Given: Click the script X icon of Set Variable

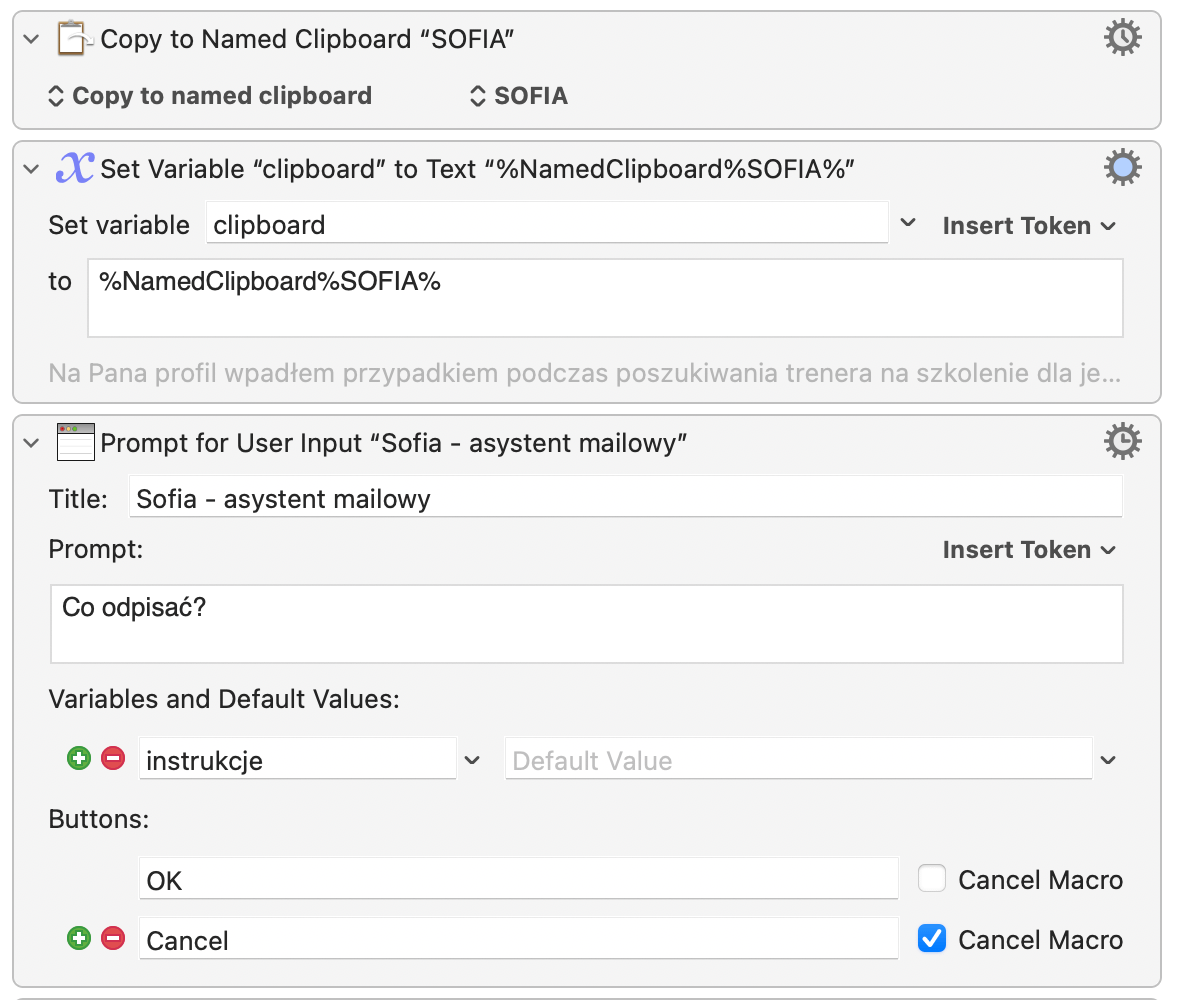Looking at the screenshot, I should click(74, 169).
